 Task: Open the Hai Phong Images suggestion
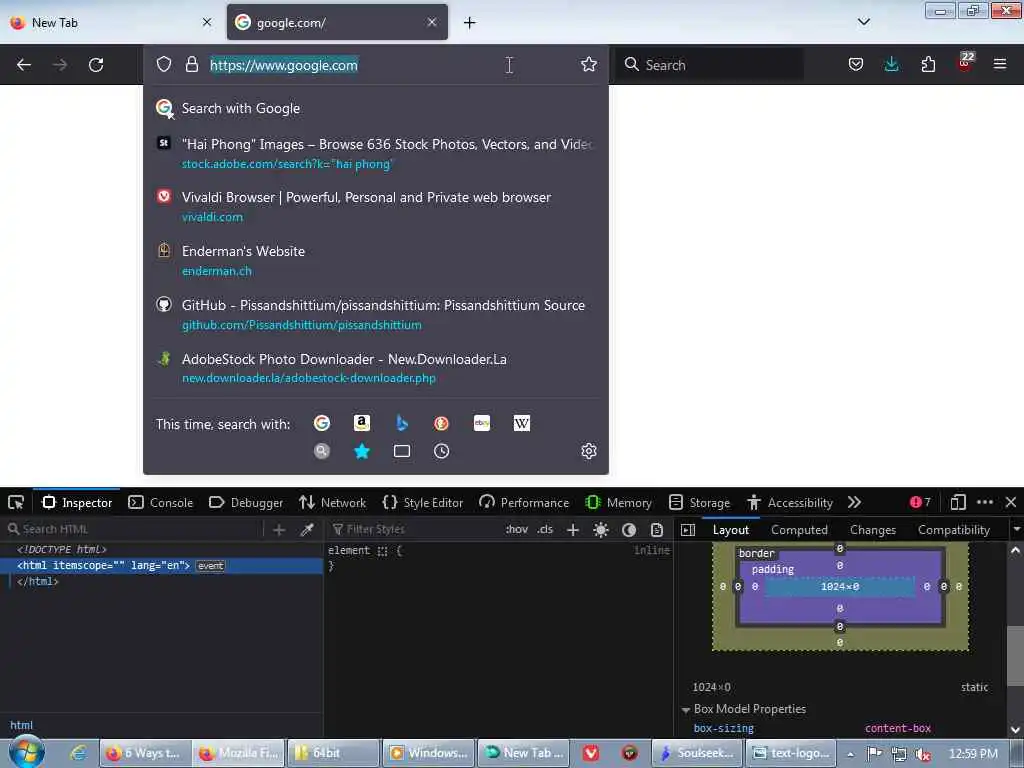pos(376,153)
